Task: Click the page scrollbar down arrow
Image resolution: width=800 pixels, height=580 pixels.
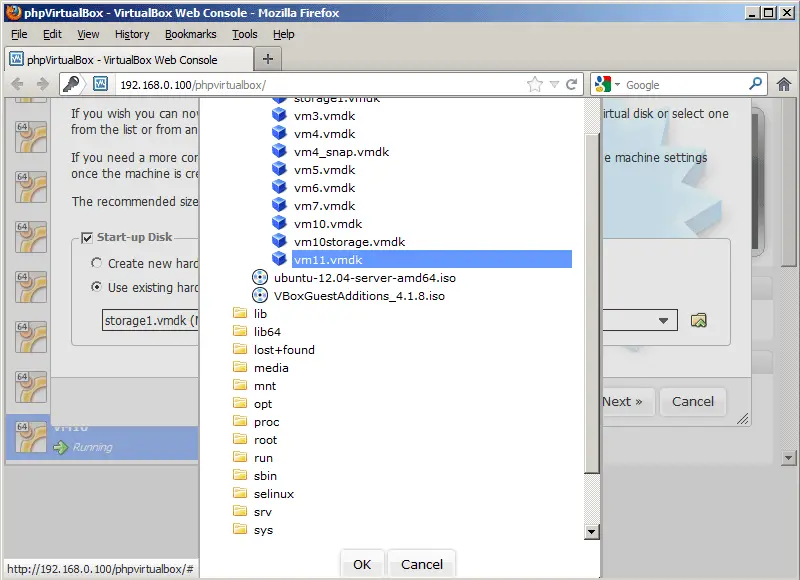Action: click(x=788, y=458)
